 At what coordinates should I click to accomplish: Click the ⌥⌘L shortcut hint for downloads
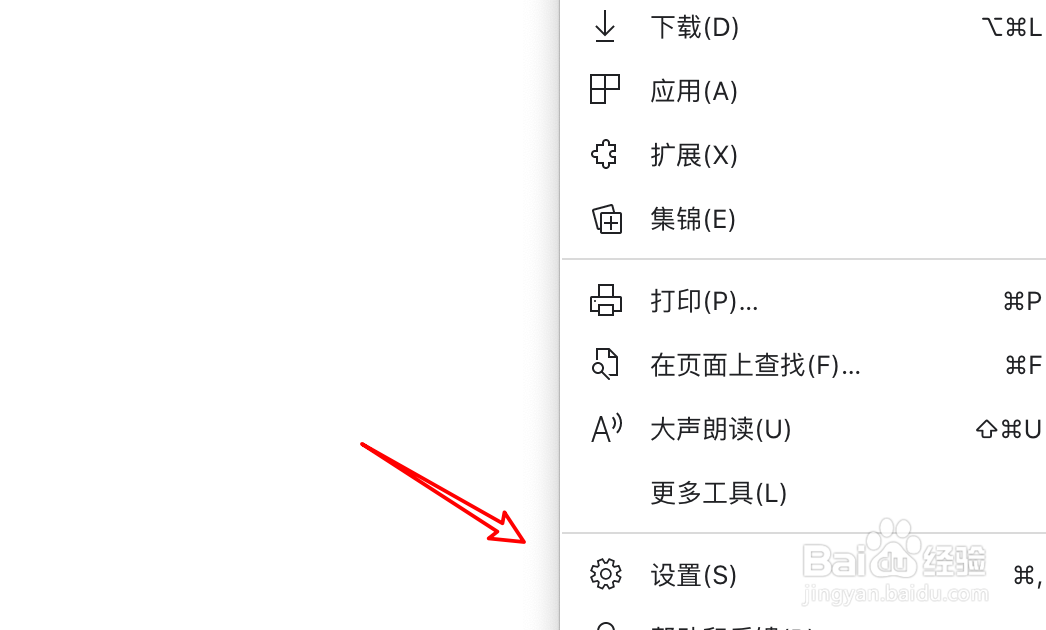pos(1011,27)
